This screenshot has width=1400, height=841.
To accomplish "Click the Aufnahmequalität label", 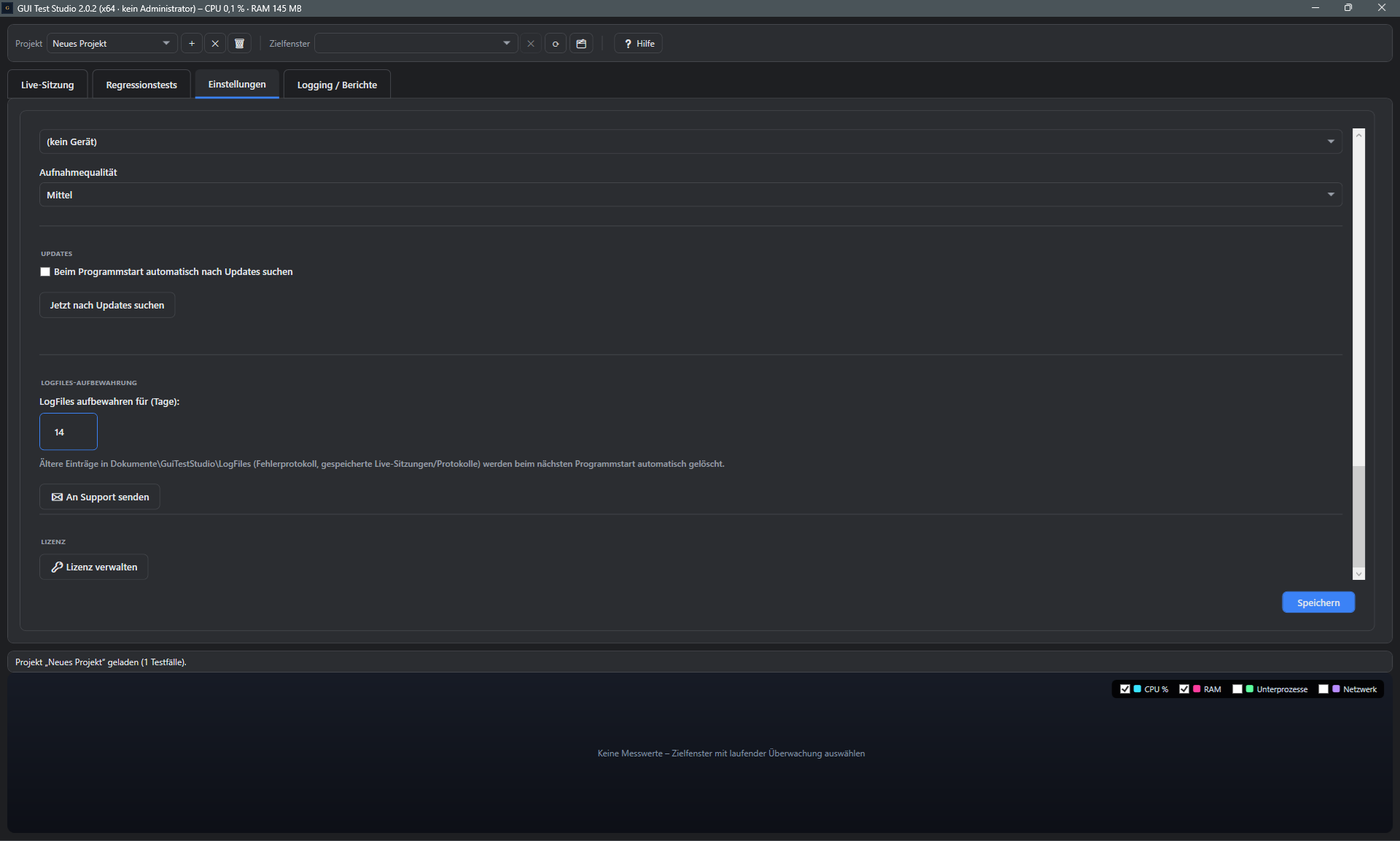I will (x=78, y=173).
